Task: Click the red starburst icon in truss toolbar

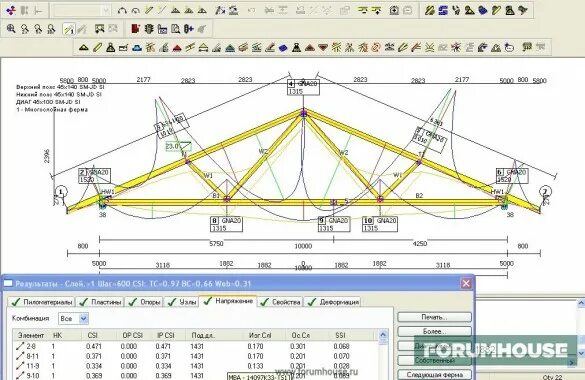Action: click(456, 47)
